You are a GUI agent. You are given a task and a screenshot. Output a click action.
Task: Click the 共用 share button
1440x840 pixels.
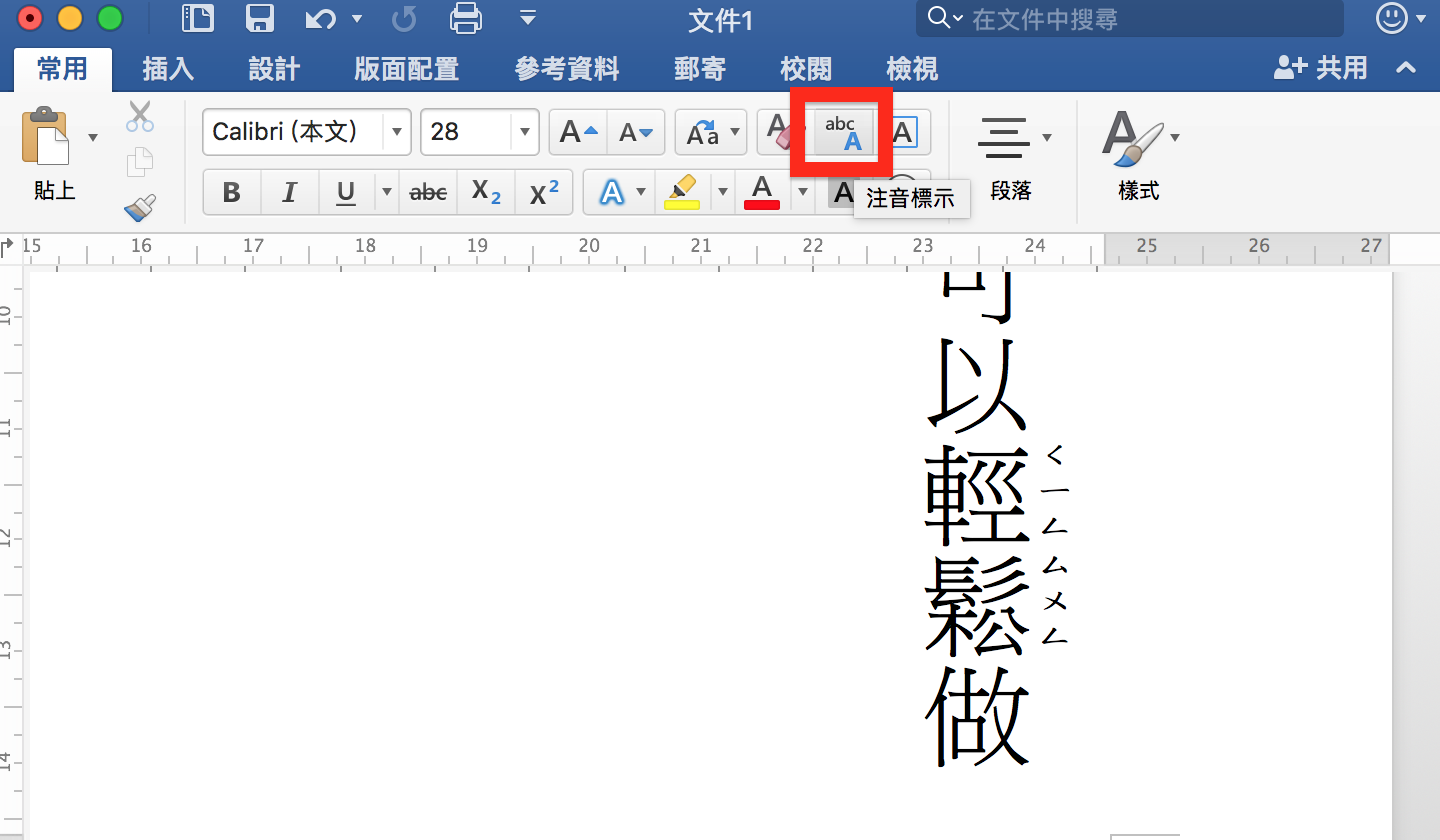[x=1321, y=68]
